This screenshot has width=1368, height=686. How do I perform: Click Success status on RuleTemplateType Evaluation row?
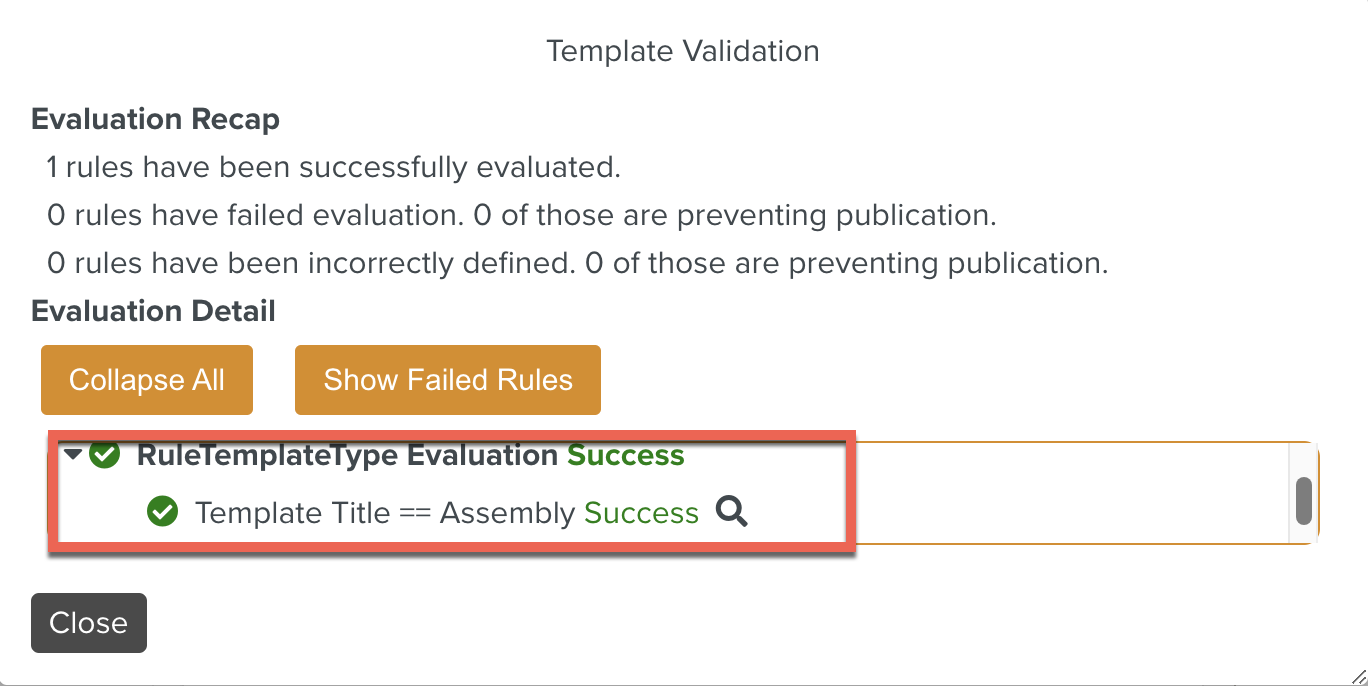(x=626, y=456)
